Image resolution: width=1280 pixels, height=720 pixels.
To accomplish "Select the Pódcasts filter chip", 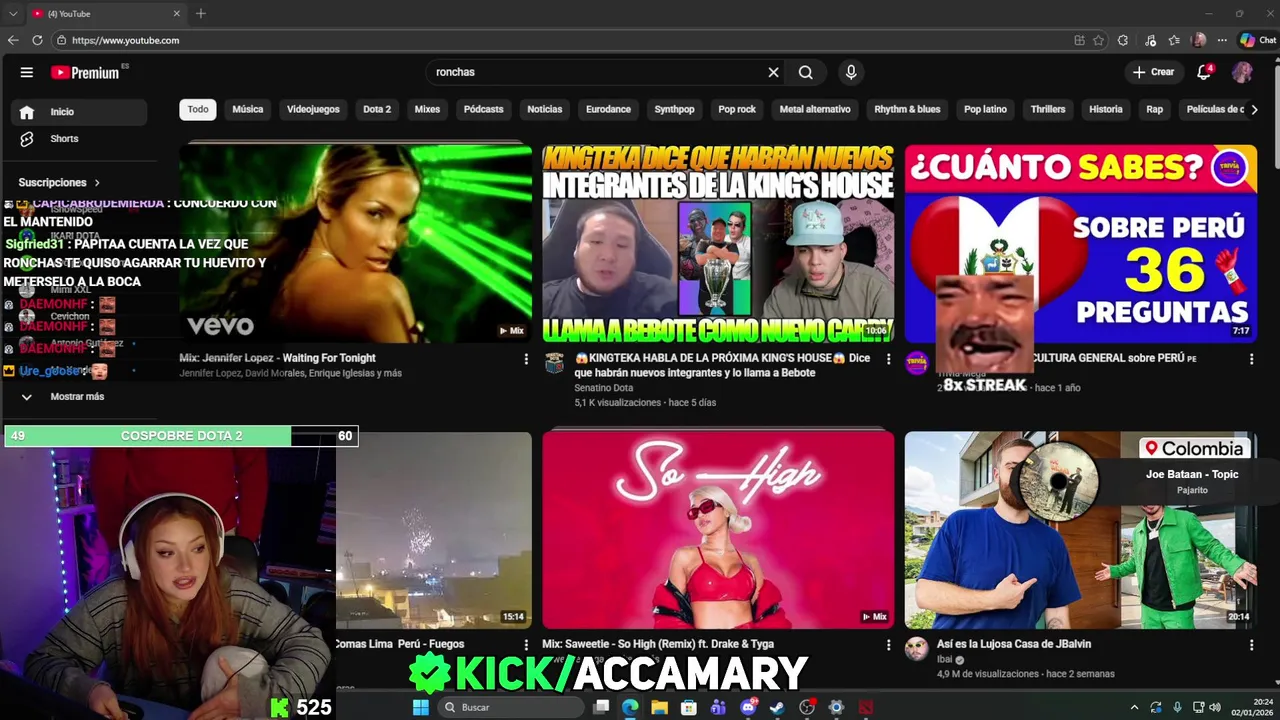I will [483, 109].
